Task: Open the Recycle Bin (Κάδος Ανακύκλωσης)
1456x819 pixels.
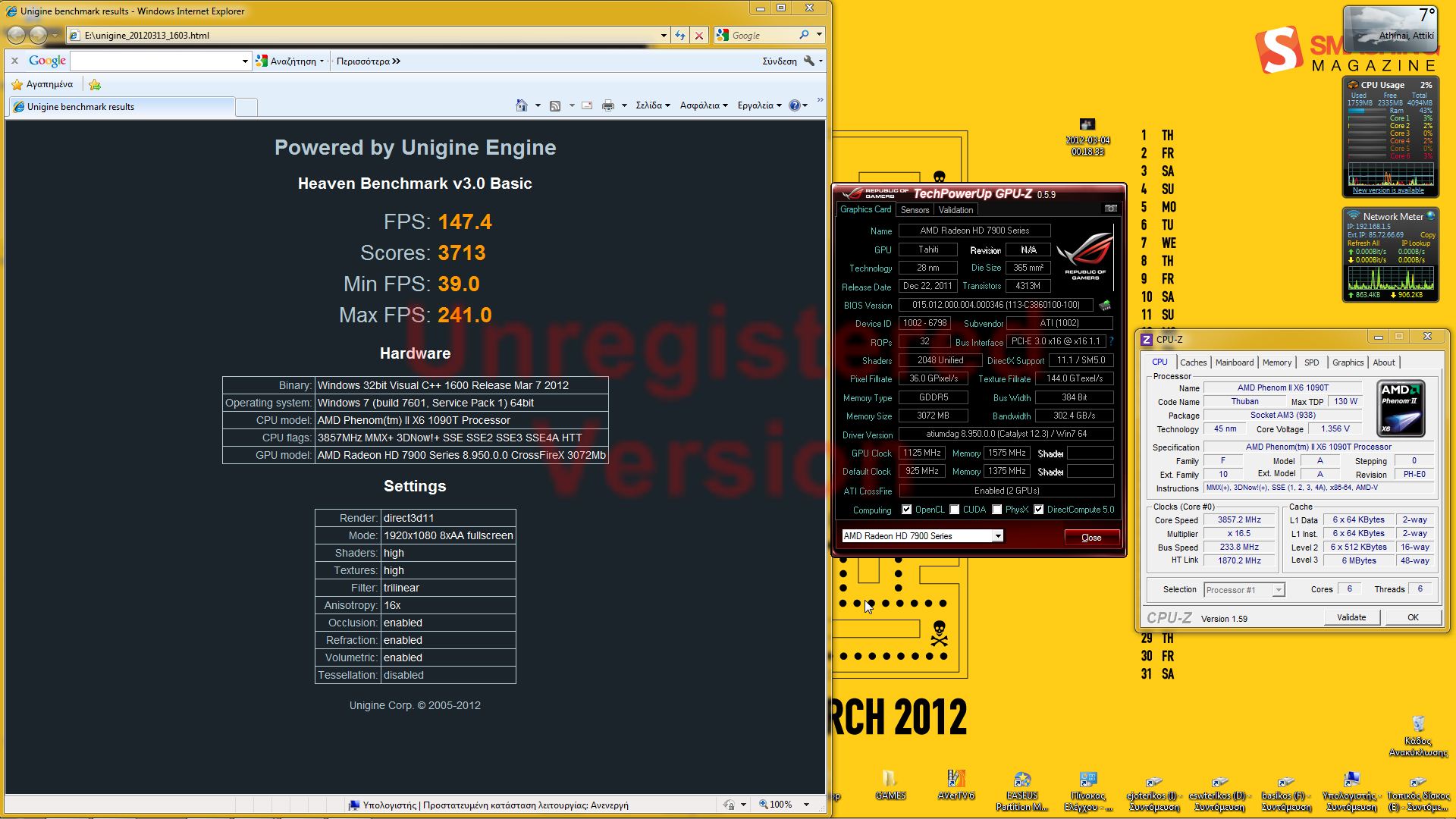Action: point(1418,736)
